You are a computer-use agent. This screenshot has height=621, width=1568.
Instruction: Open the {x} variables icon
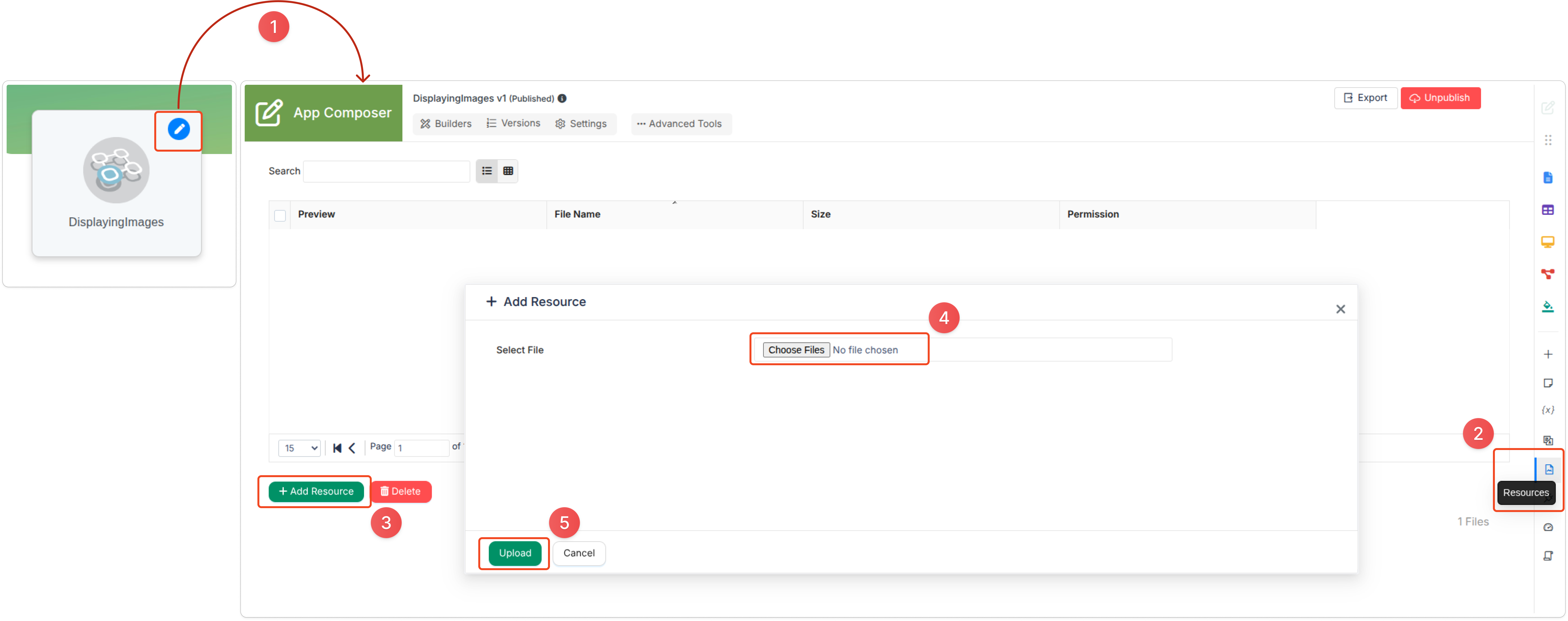pos(1547,410)
